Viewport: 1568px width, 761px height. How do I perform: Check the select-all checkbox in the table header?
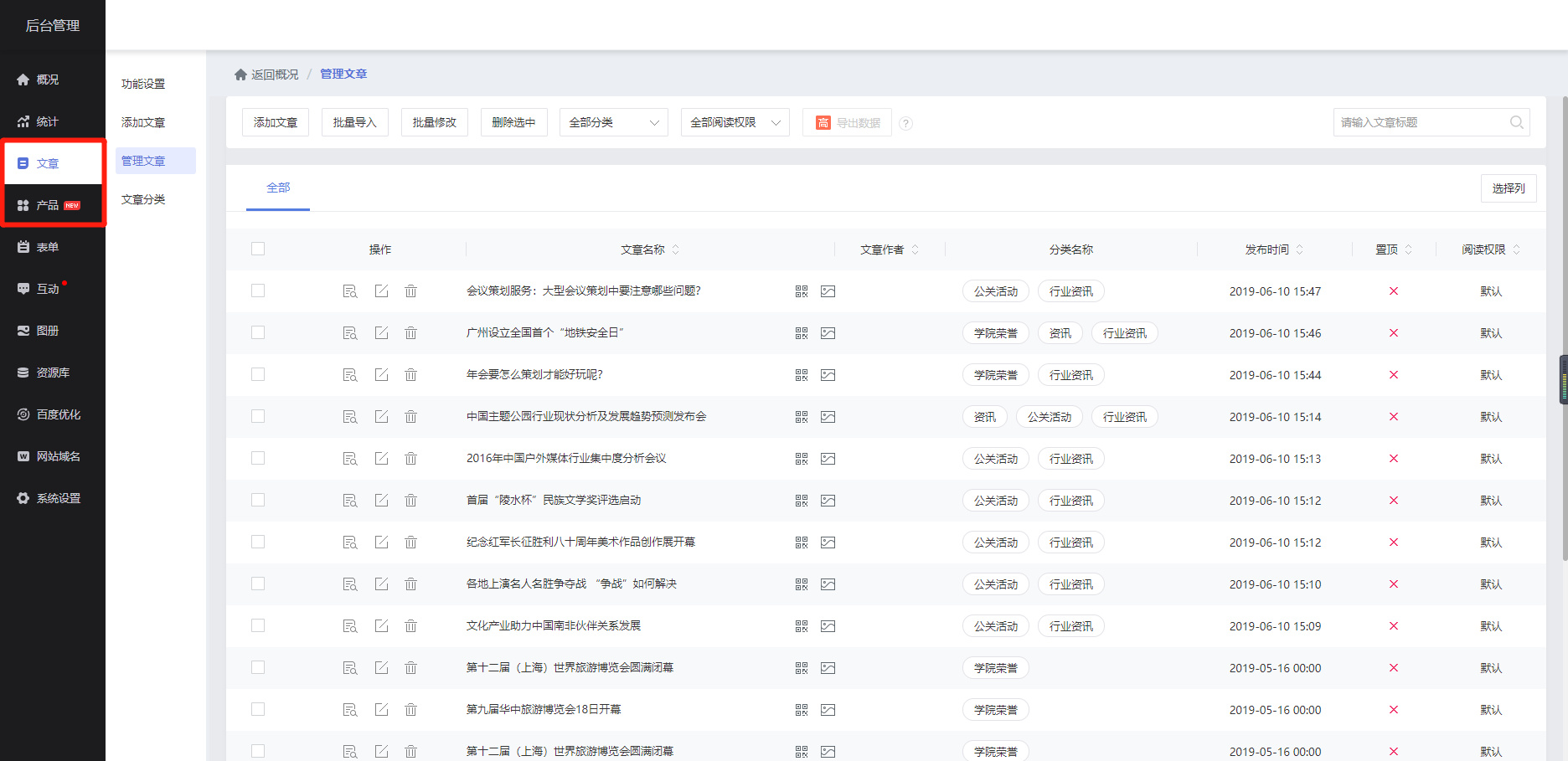tap(258, 249)
